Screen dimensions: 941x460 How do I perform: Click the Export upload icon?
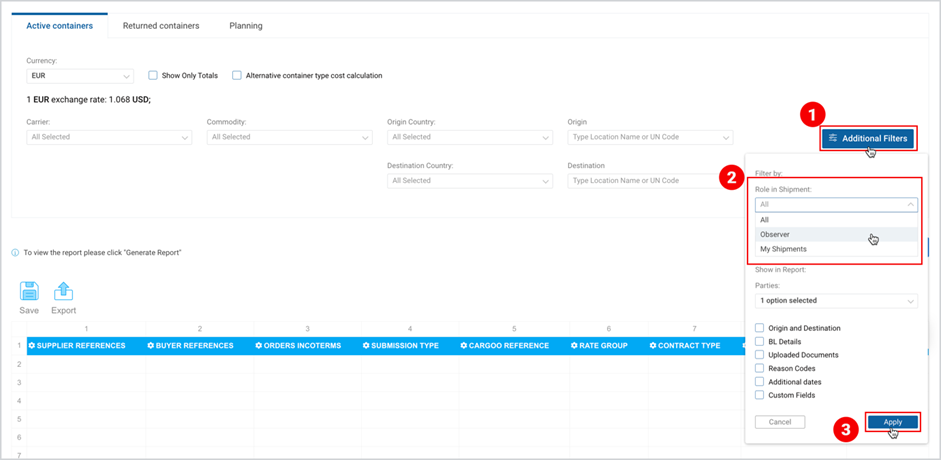click(x=64, y=291)
